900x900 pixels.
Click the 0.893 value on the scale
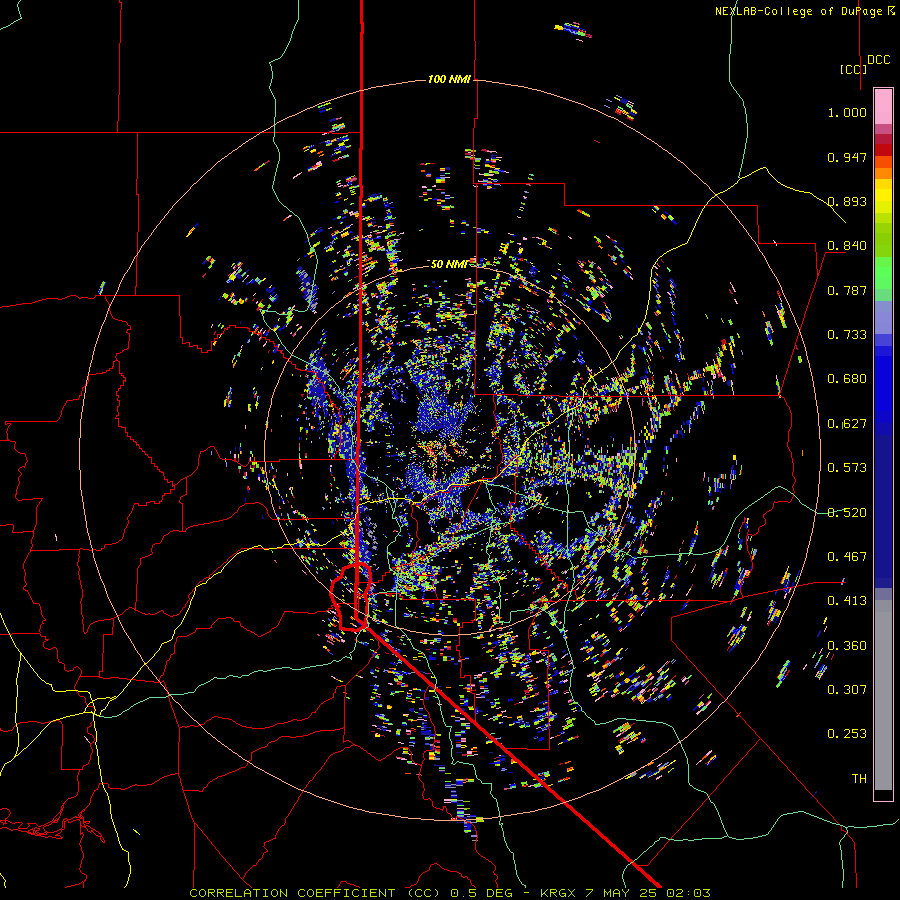(847, 201)
